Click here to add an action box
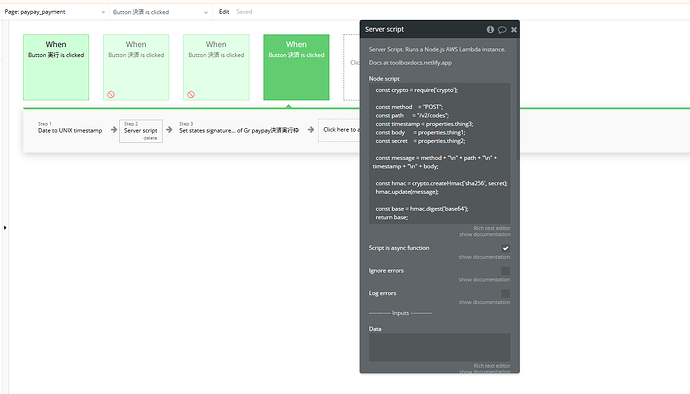The height and width of the screenshot is (394, 690). point(339,130)
